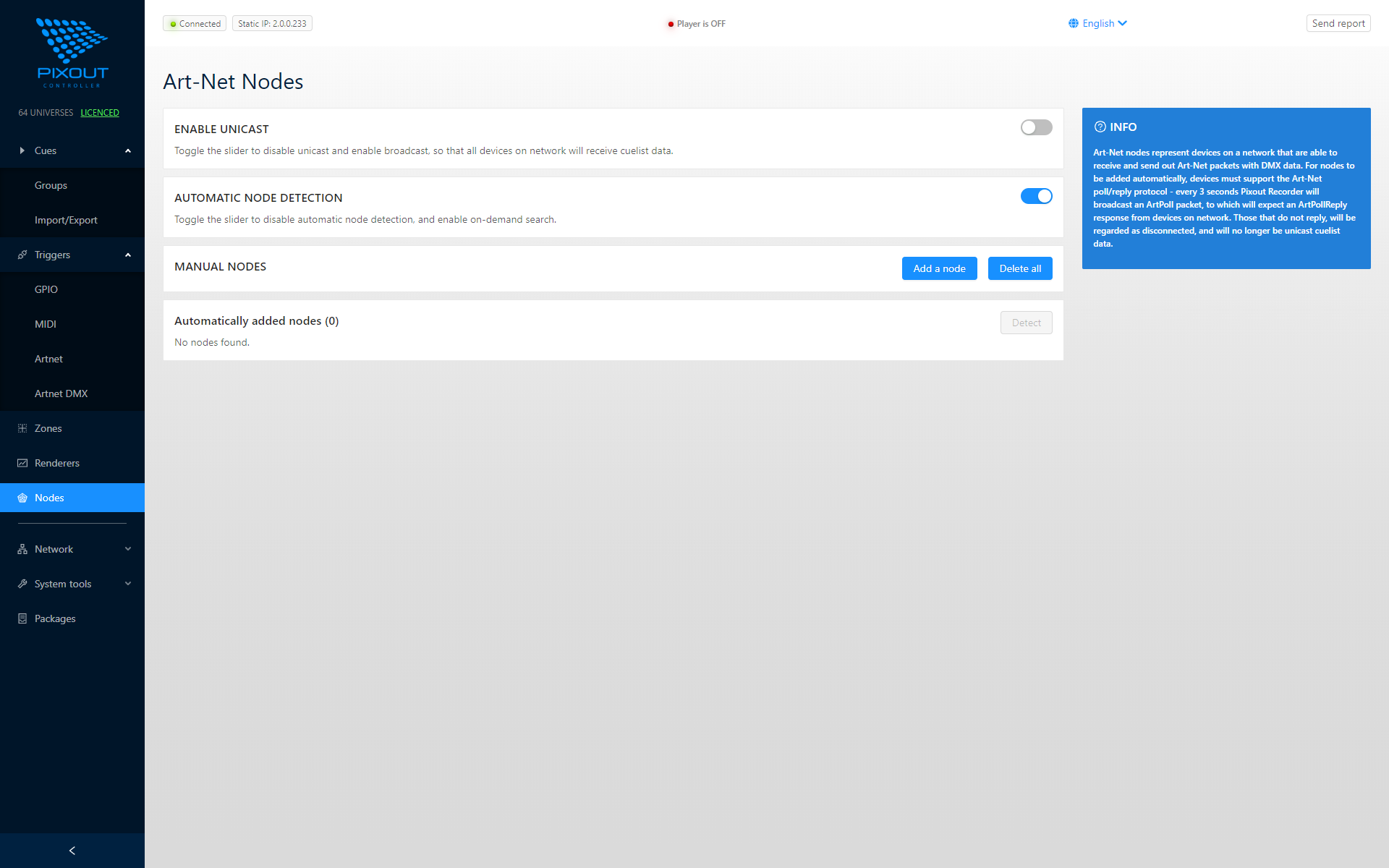Open Packages via its document icon
The width and height of the screenshot is (1389, 868).
point(21,618)
